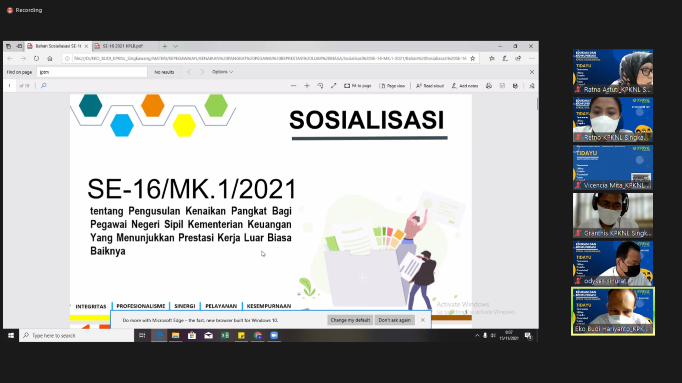Click the Find on page input field
The height and width of the screenshot is (383, 682).
coord(92,72)
